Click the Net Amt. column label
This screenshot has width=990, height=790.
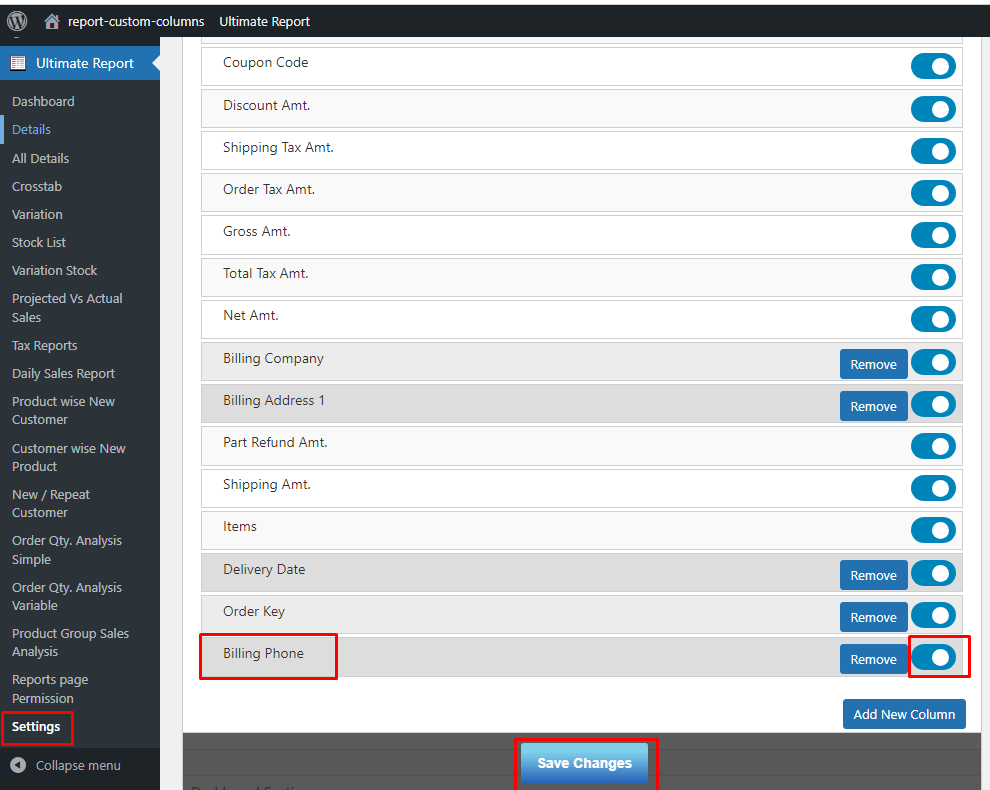tap(251, 315)
